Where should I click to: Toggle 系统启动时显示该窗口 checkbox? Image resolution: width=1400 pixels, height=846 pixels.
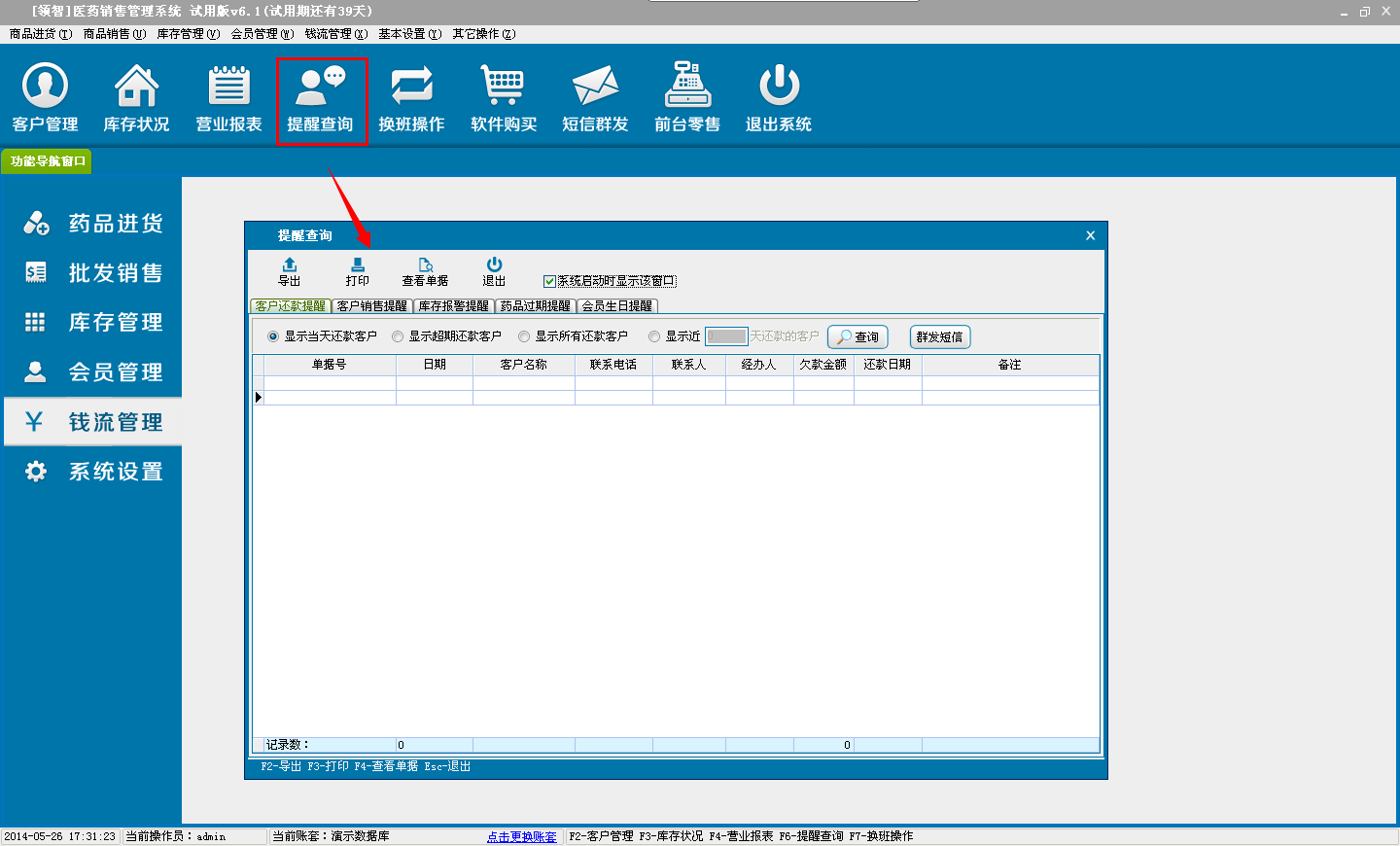(x=549, y=281)
